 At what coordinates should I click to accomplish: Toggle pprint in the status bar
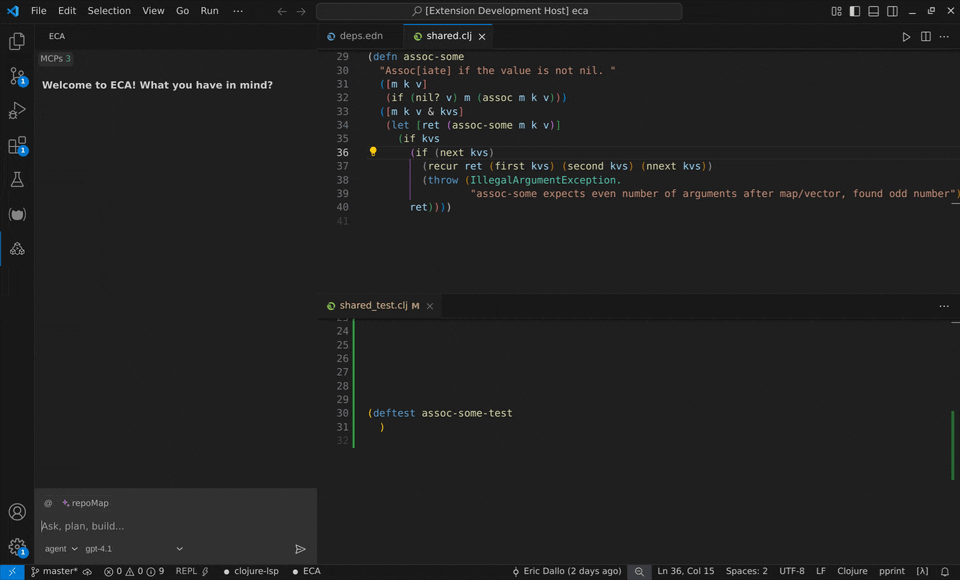891,571
